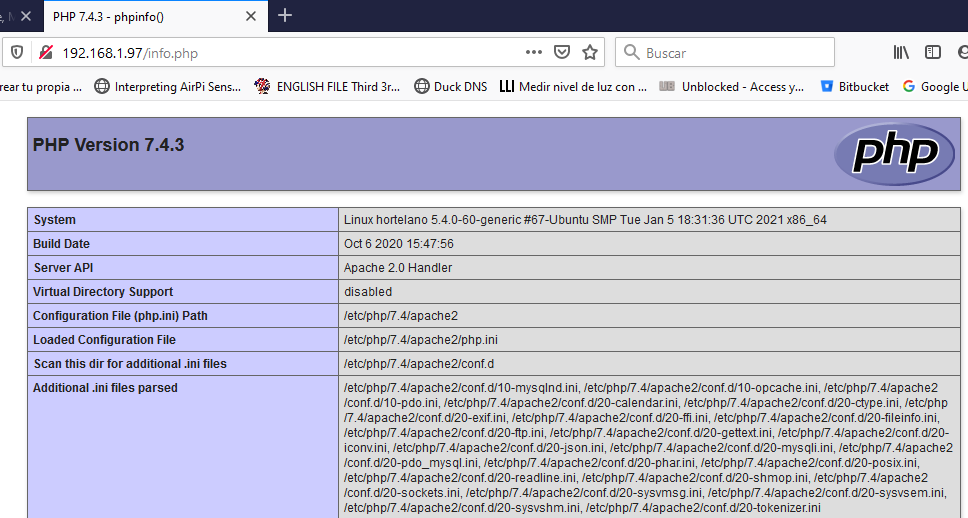Viewport: 968px width, 518px height.
Task: Close the PHP 7.4.3 phpinfo() tab
Action: [x=251, y=17]
